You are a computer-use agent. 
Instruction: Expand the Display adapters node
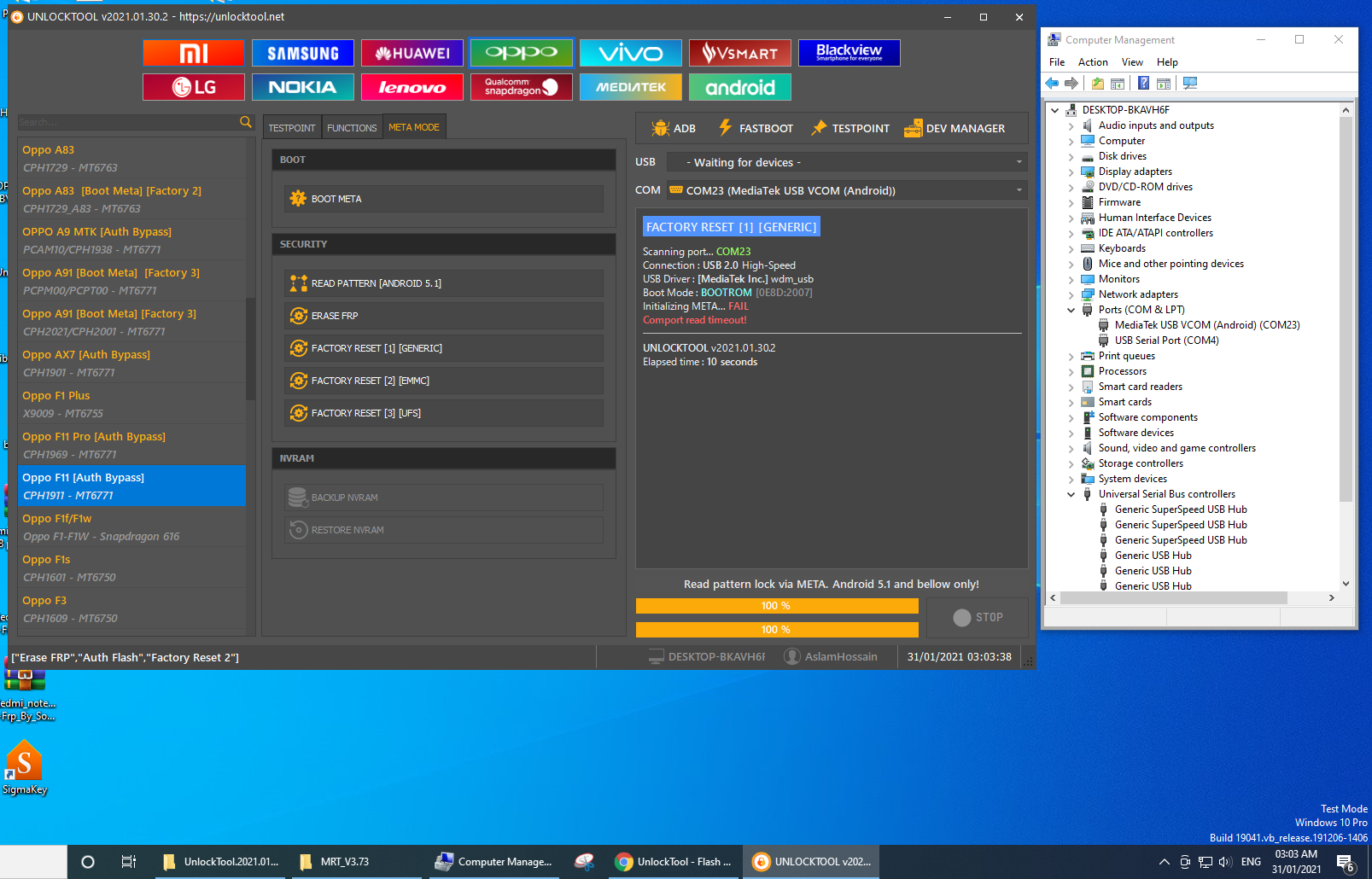point(1071,172)
